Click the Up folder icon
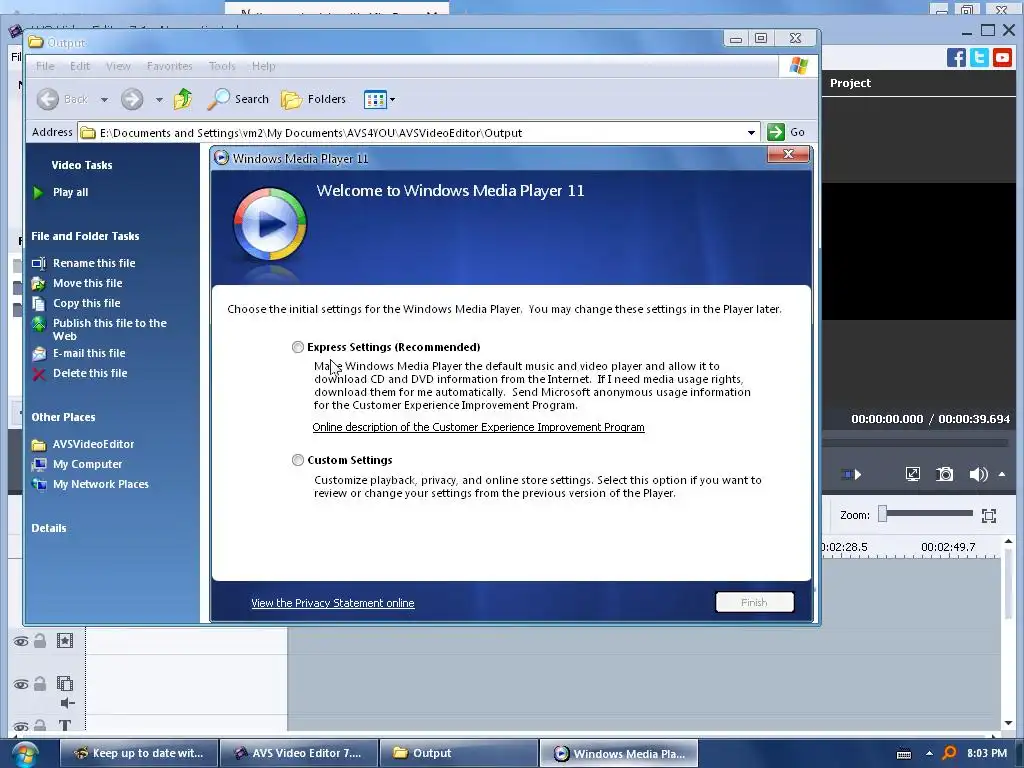This screenshot has height=768, width=1024. point(183,99)
